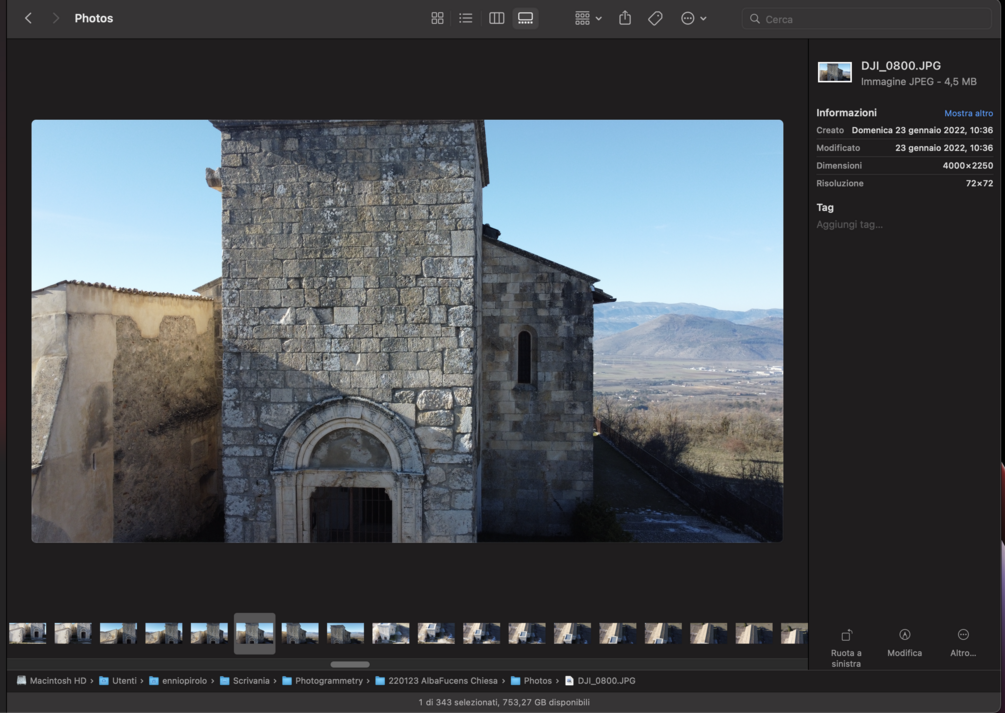Screen dimensions: 1005x713
Task: Select the gallery view button
Action: (526, 19)
